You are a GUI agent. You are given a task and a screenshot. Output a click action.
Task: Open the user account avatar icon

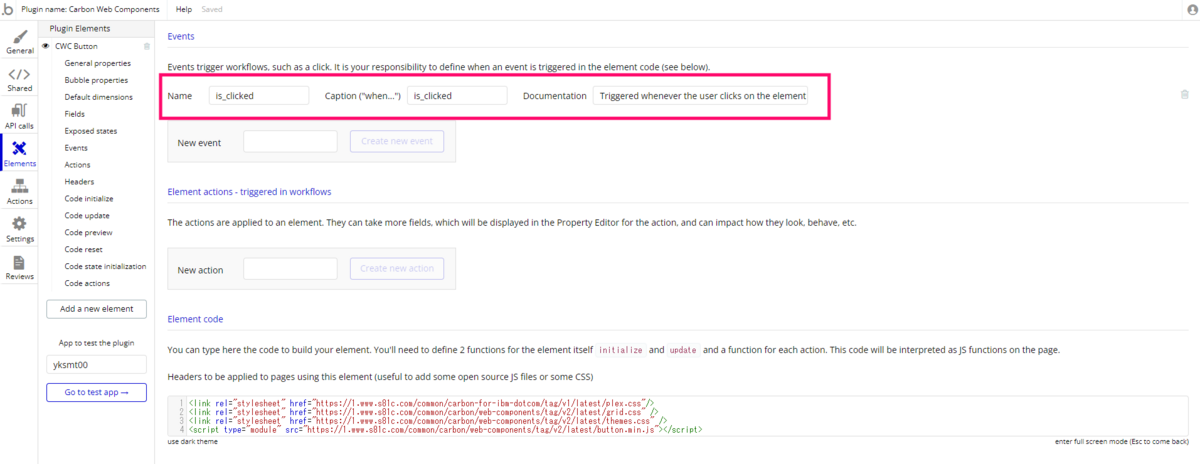point(1191,8)
